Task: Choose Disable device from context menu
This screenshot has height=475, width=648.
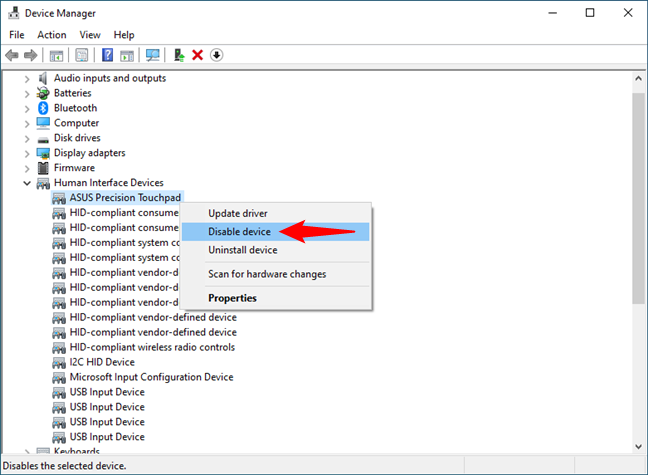Action: (x=276, y=232)
